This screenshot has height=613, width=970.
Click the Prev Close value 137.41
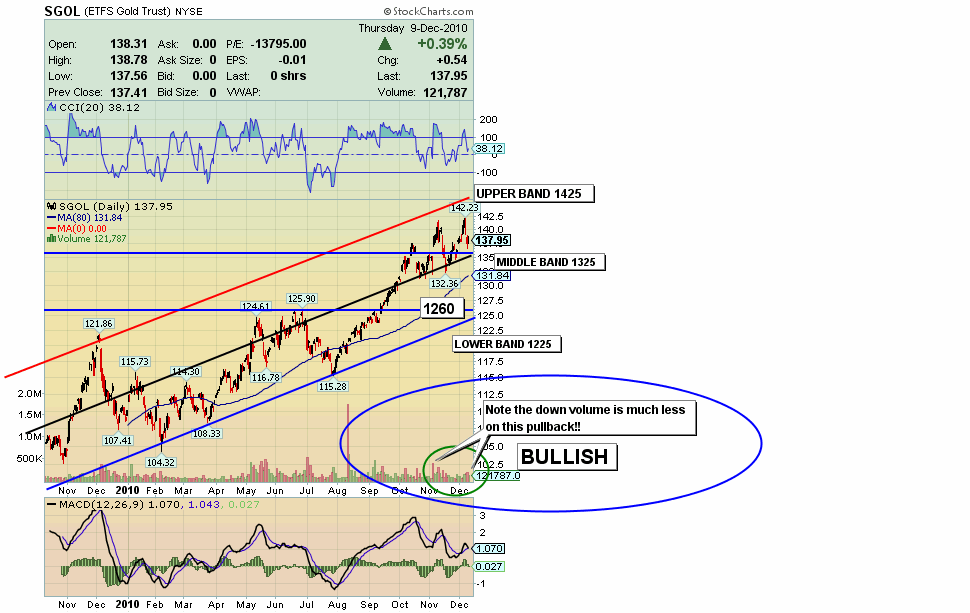tap(129, 92)
